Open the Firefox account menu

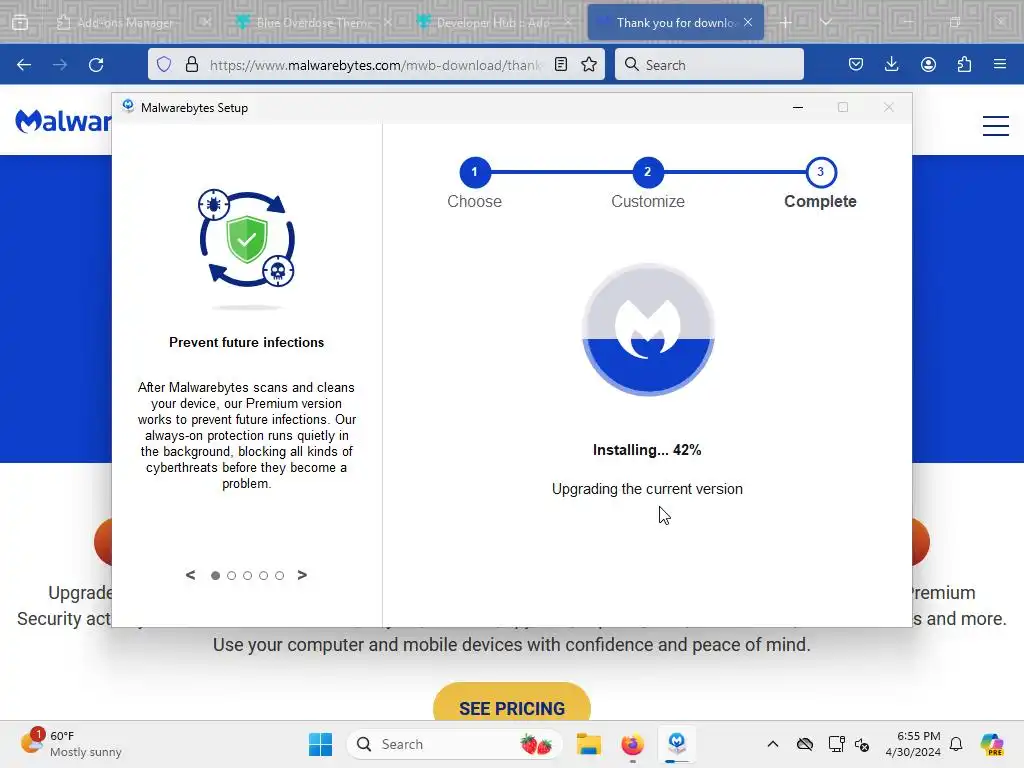[928, 65]
